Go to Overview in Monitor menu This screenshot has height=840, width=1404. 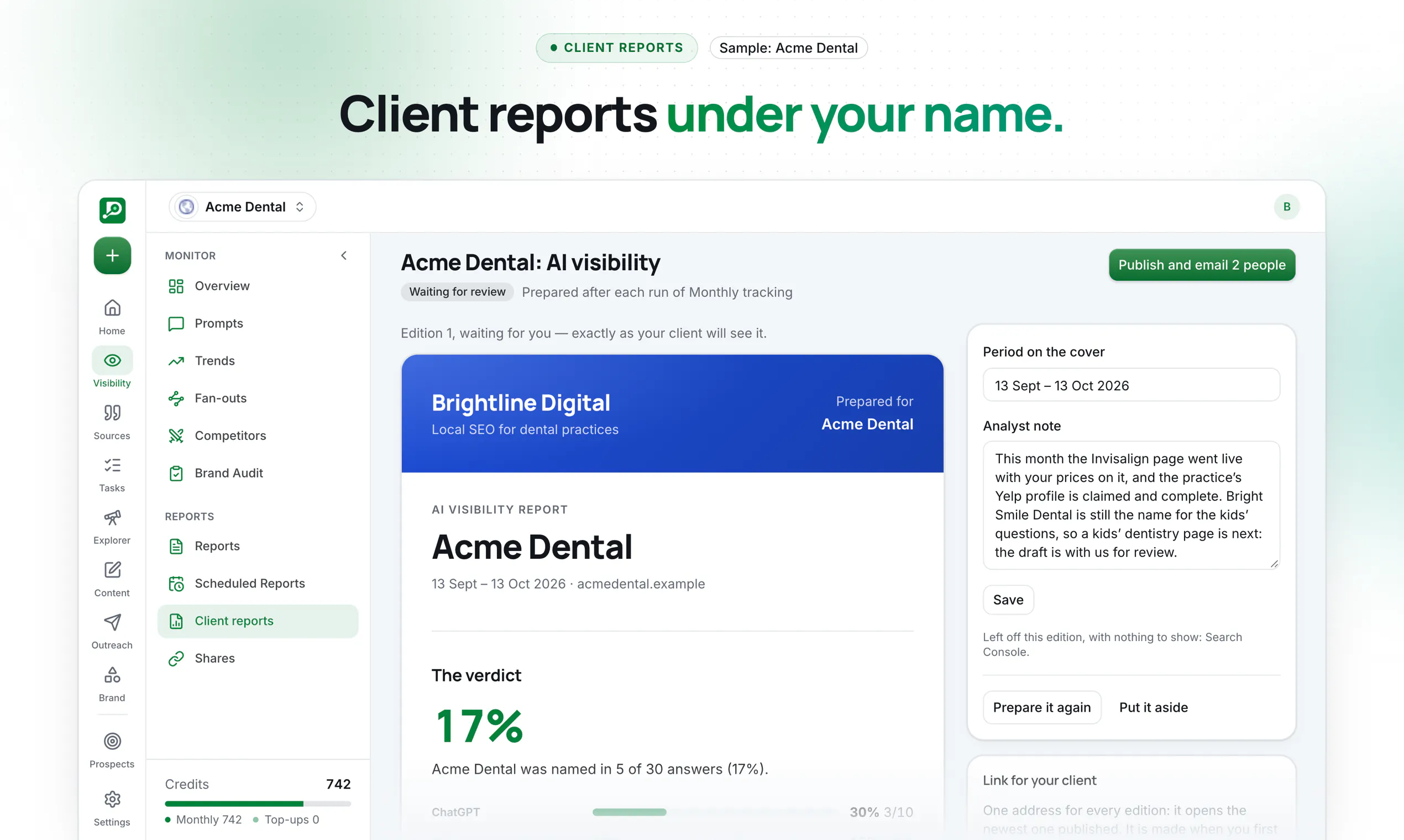coord(258,286)
